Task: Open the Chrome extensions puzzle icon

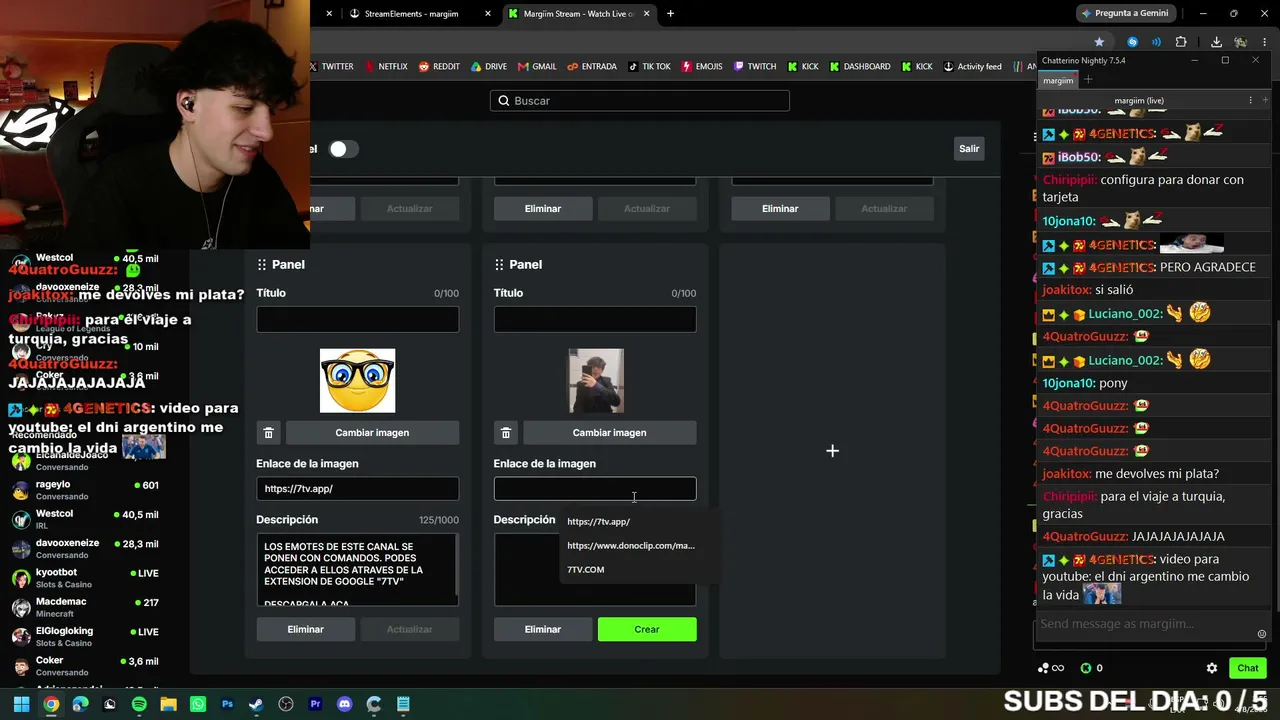Action: [x=1181, y=42]
